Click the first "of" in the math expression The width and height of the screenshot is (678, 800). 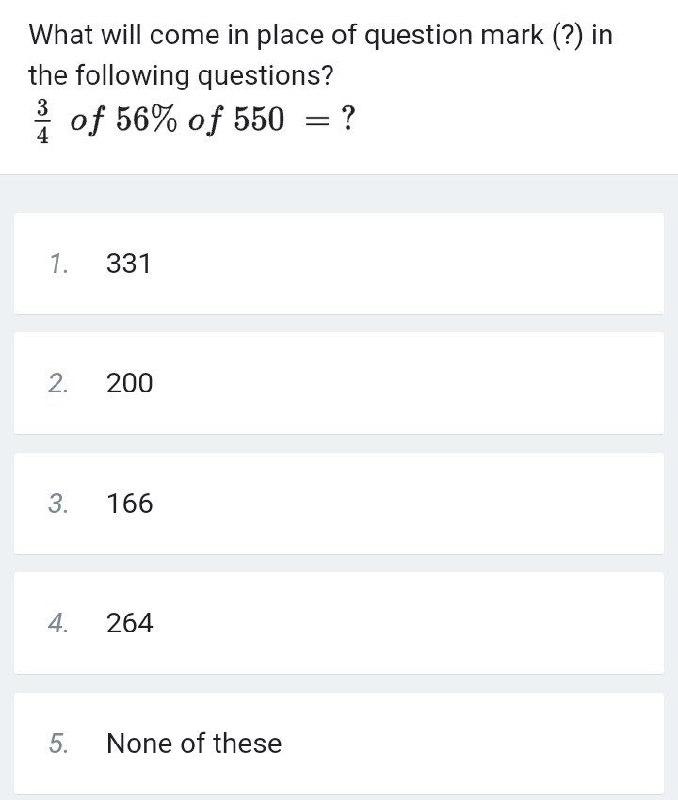[87, 121]
